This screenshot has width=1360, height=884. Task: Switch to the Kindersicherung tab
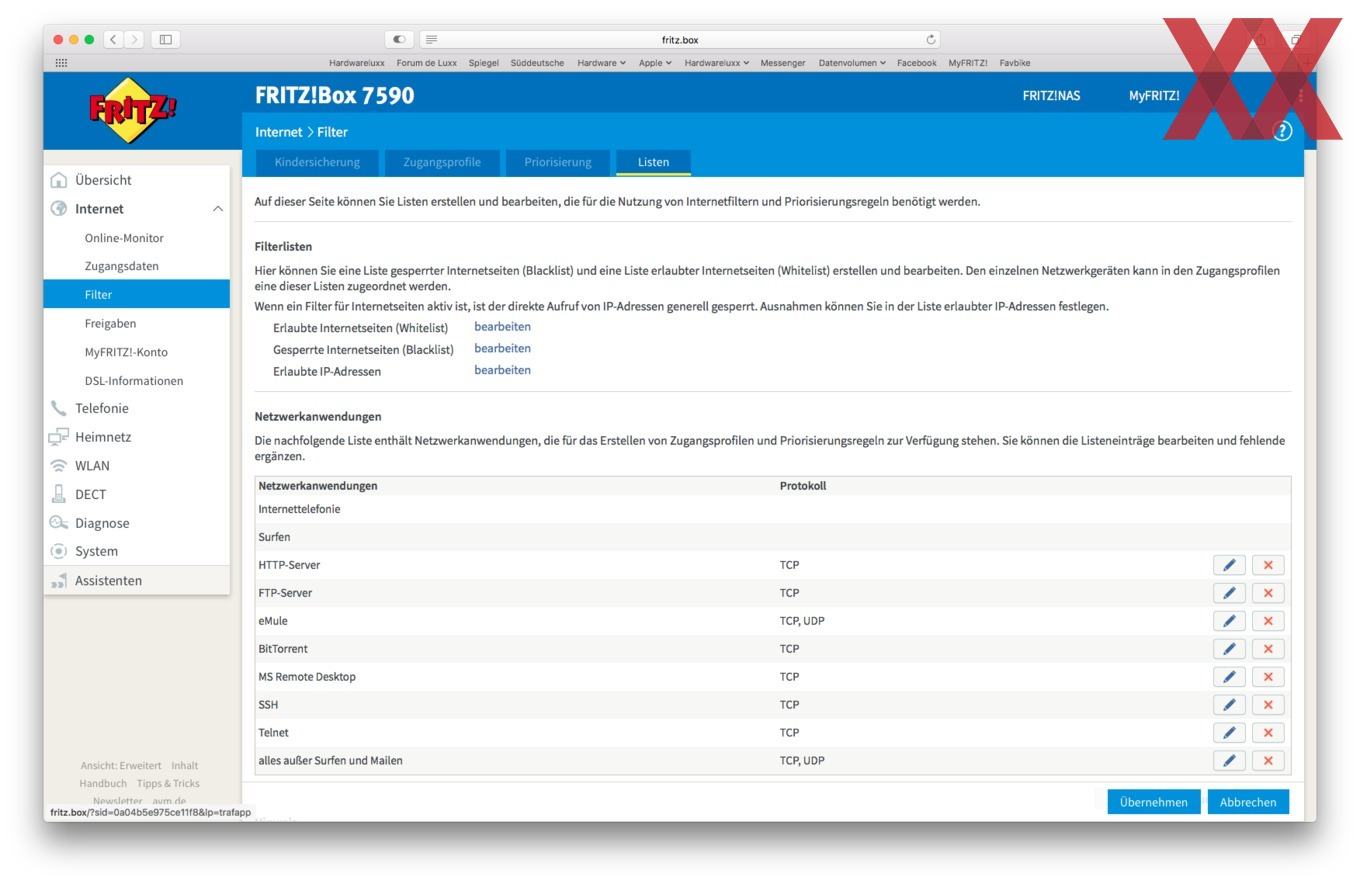click(x=317, y=162)
